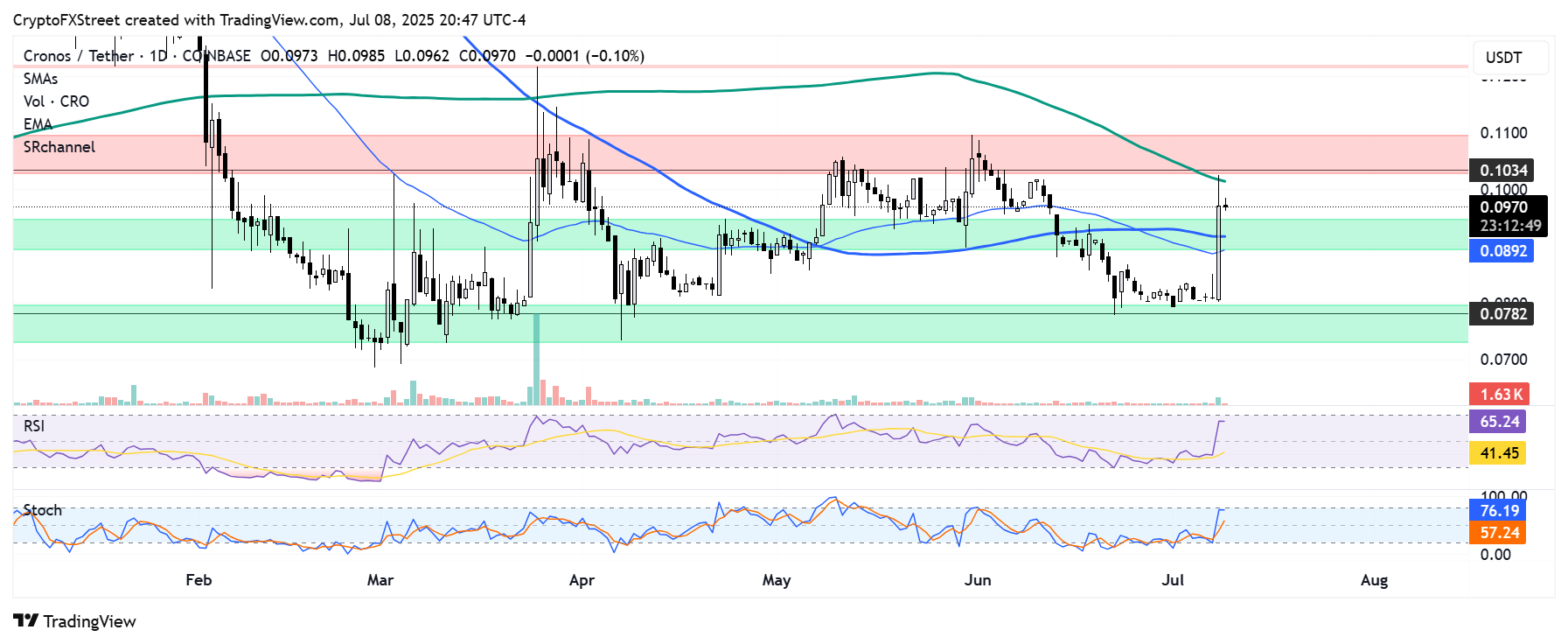
Task: Click the 0.0782 support level tag
Action: pyautogui.click(x=1502, y=314)
